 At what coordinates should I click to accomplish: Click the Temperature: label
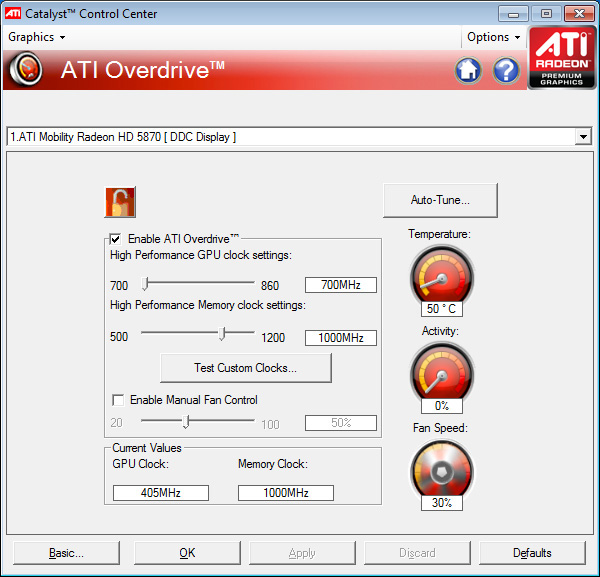(x=439, y=234)
